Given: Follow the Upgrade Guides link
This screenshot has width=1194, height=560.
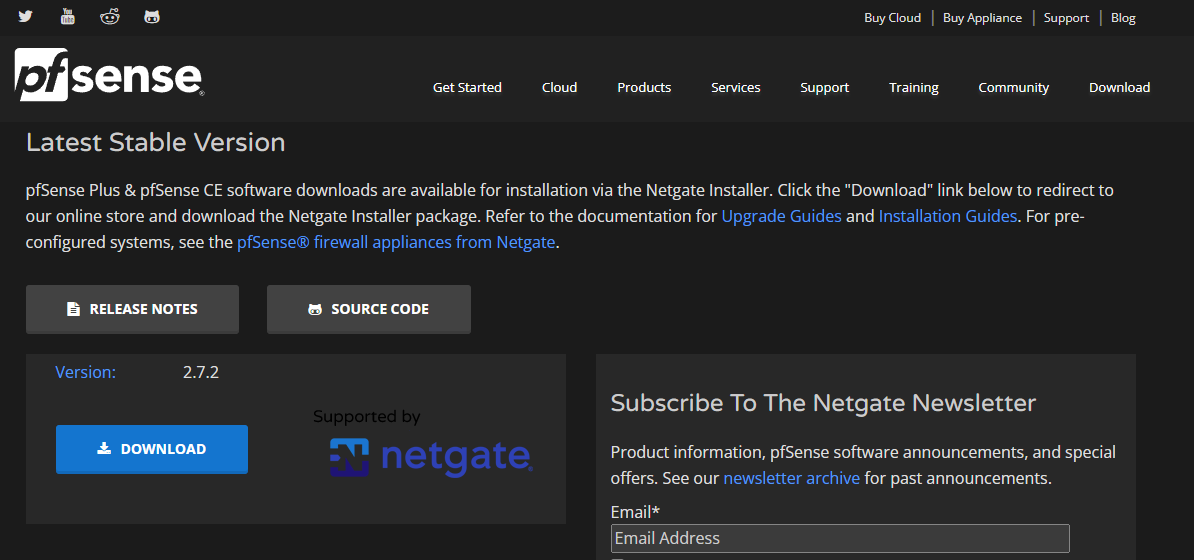Looking at the screenshot, I should (x=781, y=216).
